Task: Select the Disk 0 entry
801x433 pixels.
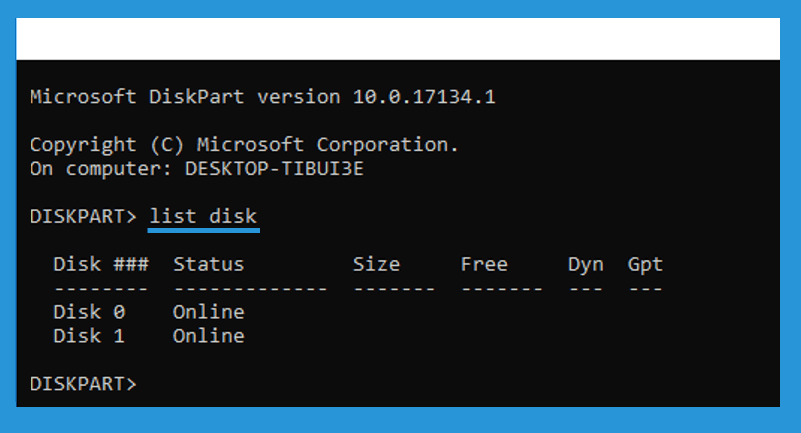Action: (89, 312)
